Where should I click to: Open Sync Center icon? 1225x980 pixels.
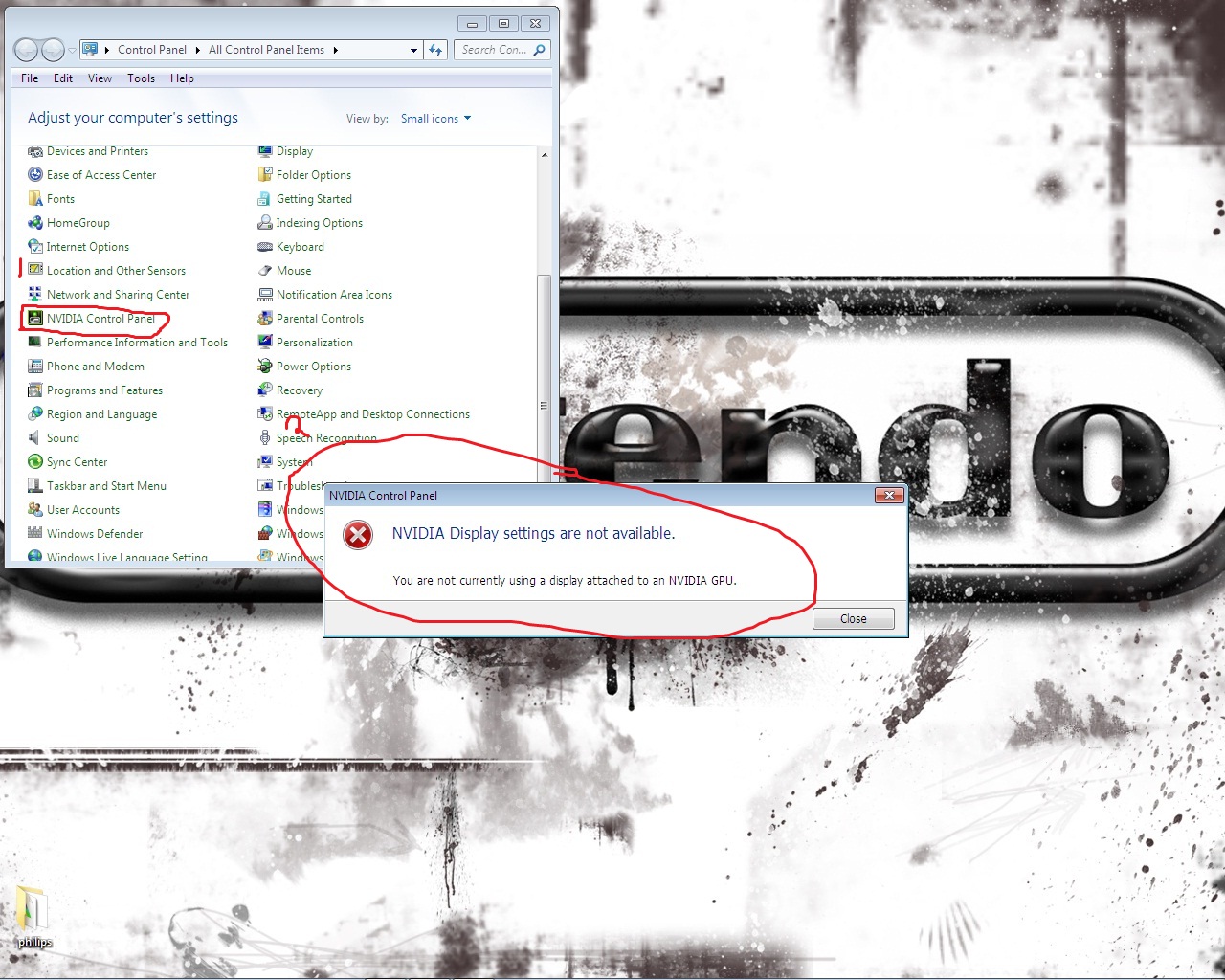pyautogui.click(x=35, y=462)
